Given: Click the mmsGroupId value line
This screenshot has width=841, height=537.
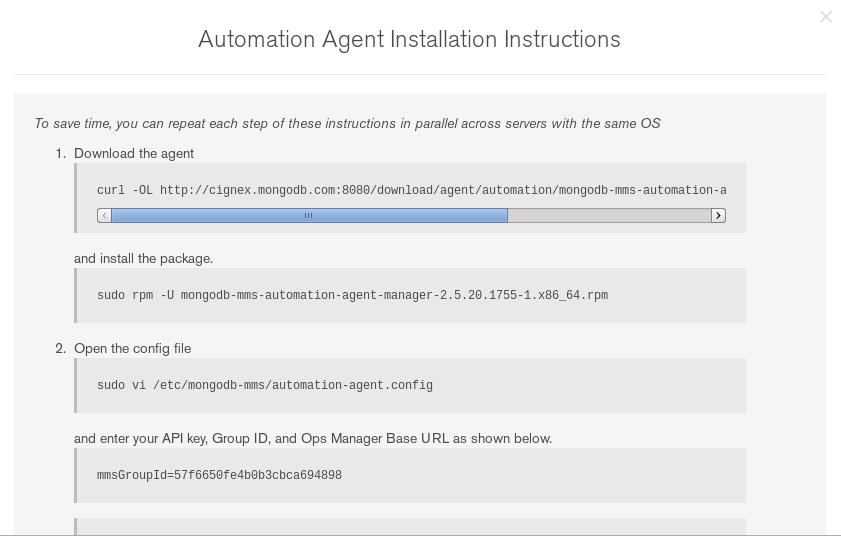Looking at the screenshot, I should click(219, 475).
